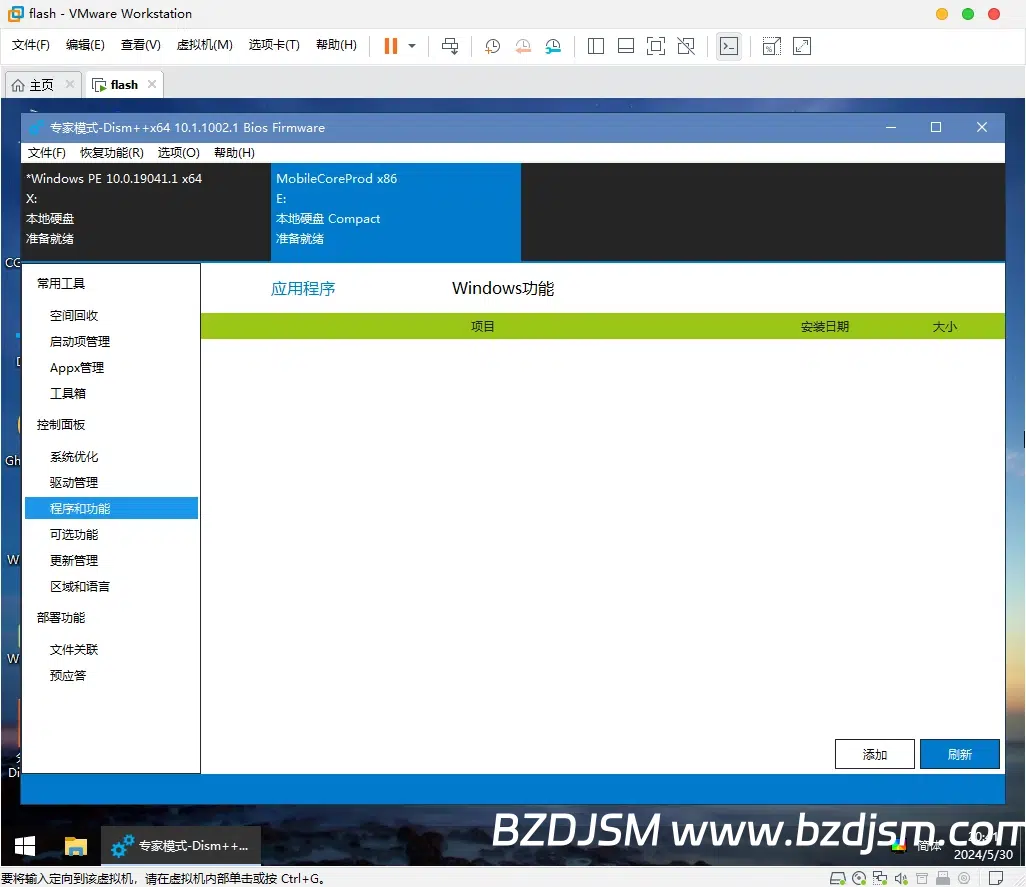Select 程序和功能 in the sidebar
The height and width of the screenshot is (887, 1026).
pyautogui.click(x=111, y=508)
